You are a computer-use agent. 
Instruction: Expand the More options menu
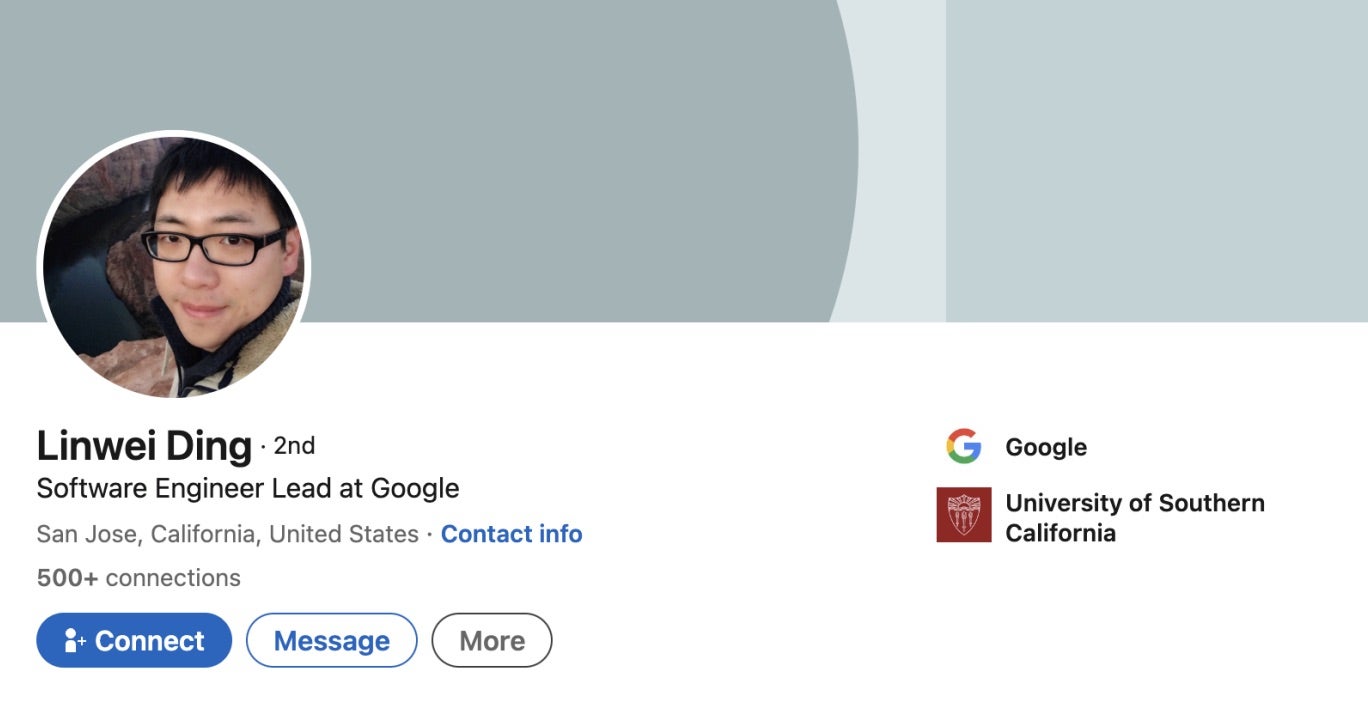click(491, 641)
